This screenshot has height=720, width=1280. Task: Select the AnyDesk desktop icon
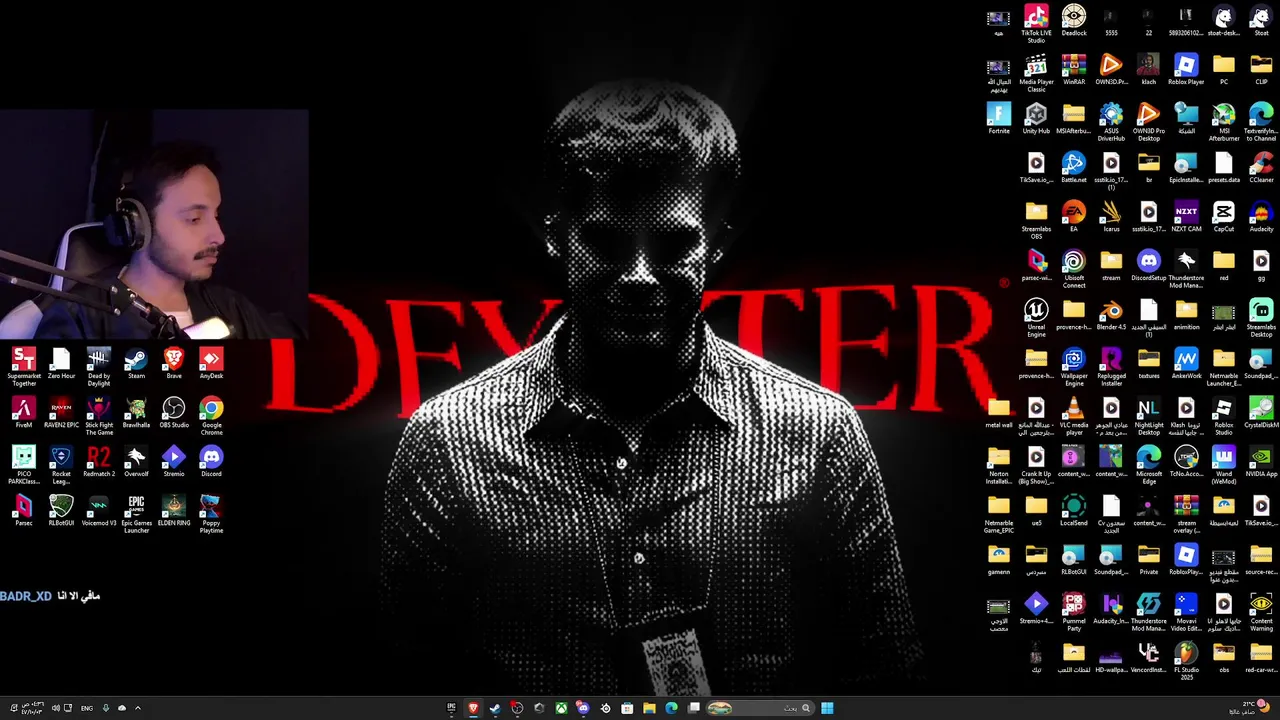[211, 364]
